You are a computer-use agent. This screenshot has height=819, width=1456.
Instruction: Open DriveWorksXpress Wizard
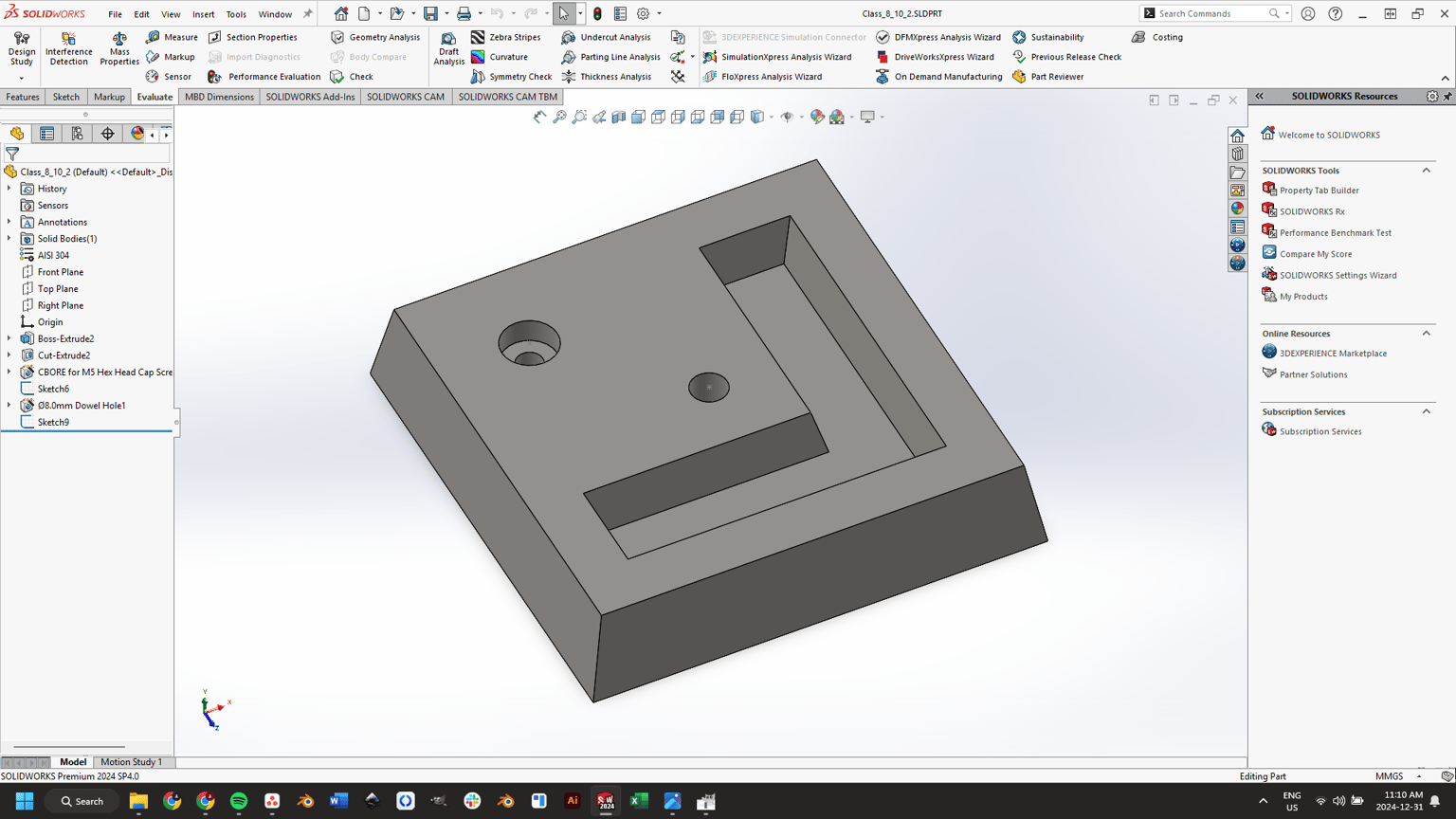click(935, 57)
